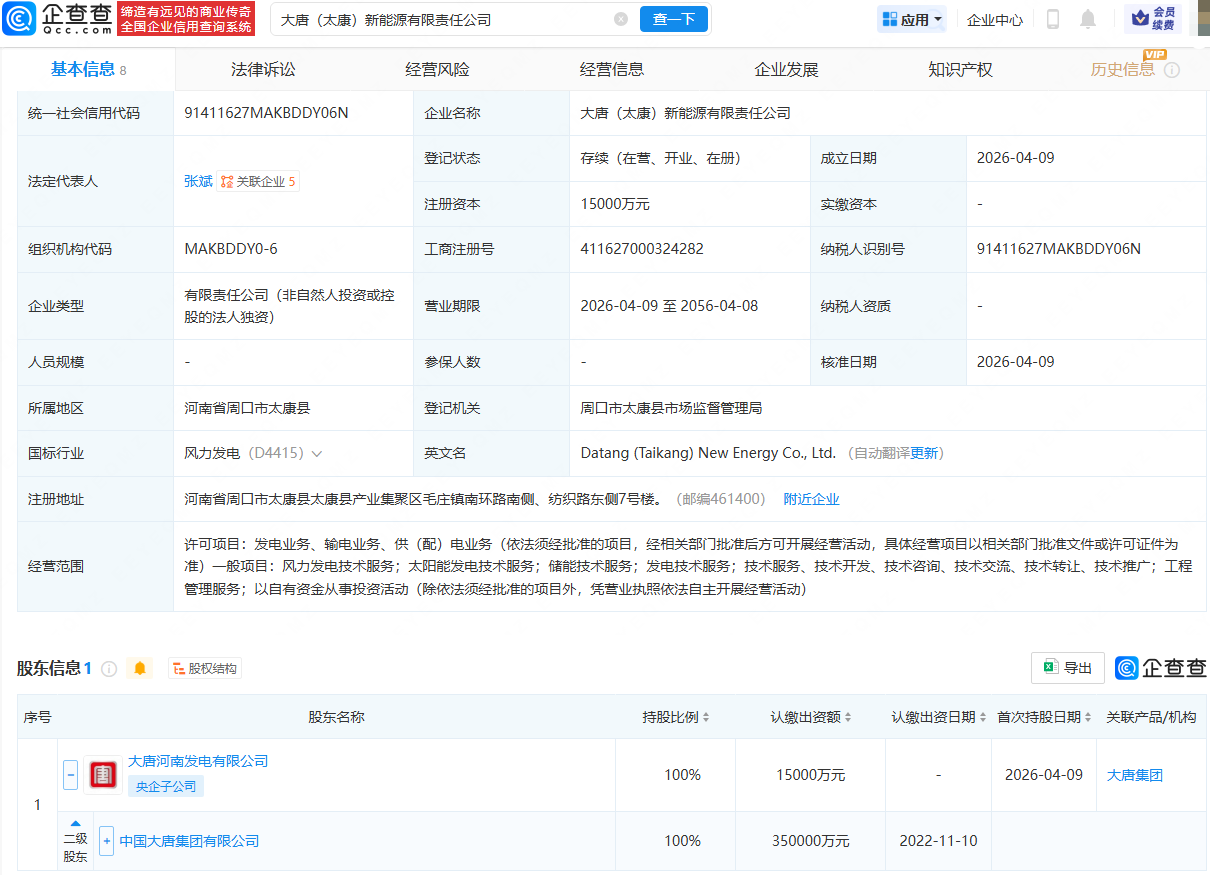The width and height of the screenshot is (1210, 875).
Task: Collapse the 大唐河南发电有限公司 shareholder row
Action: pos(71,774)
